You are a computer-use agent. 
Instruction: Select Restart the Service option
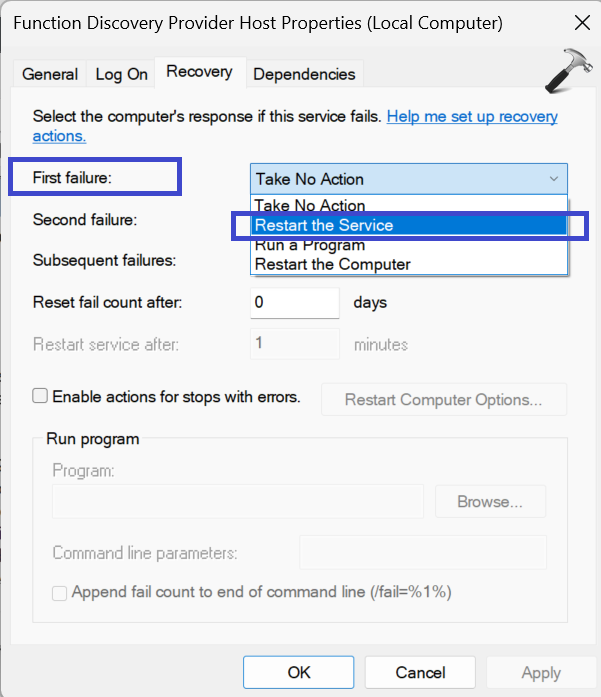coord(324,225)
